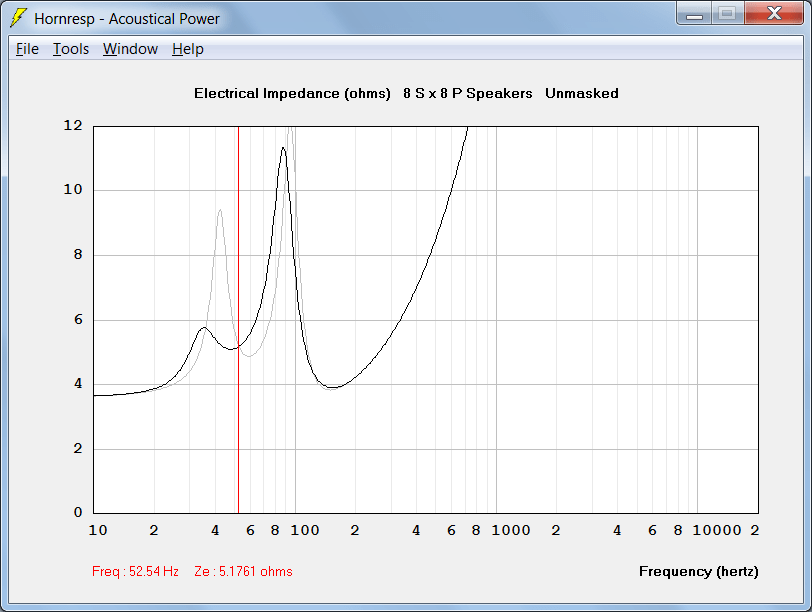Click the black impedance peak near 90 Hz
The height and width of the screenshot is (612, 812).
(283, 149)
